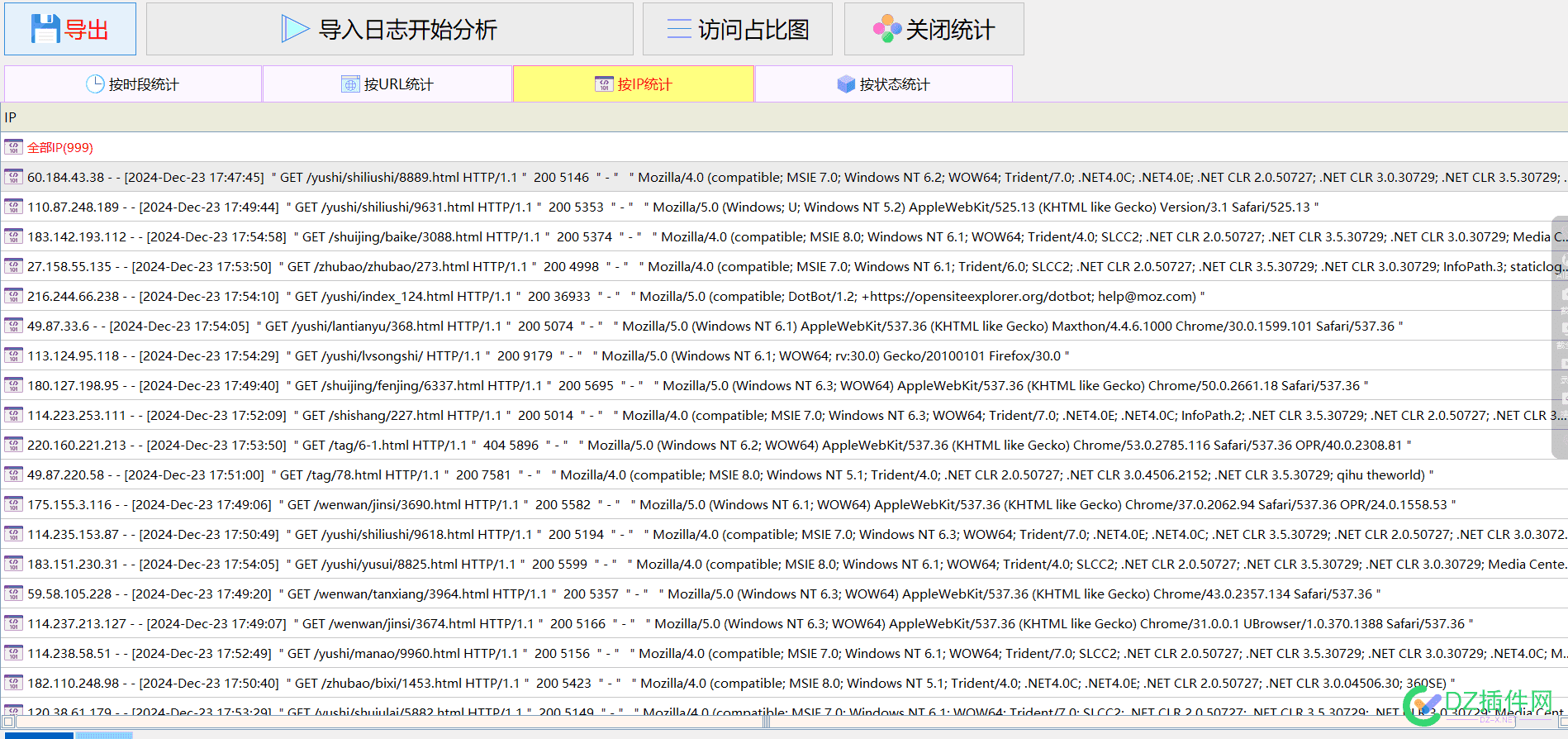Click the 导出 export button
This screenshot has height=739, width=1568.
pyautogui.click(x=70, y=29)
